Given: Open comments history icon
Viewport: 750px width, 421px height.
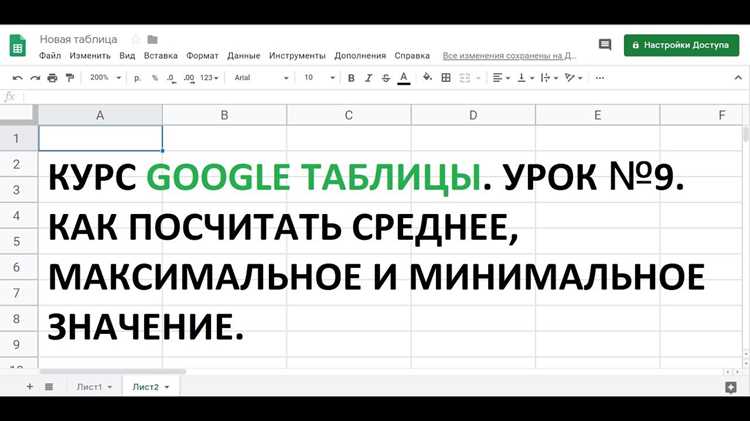Looking at the screenshot, I should 605,45.
